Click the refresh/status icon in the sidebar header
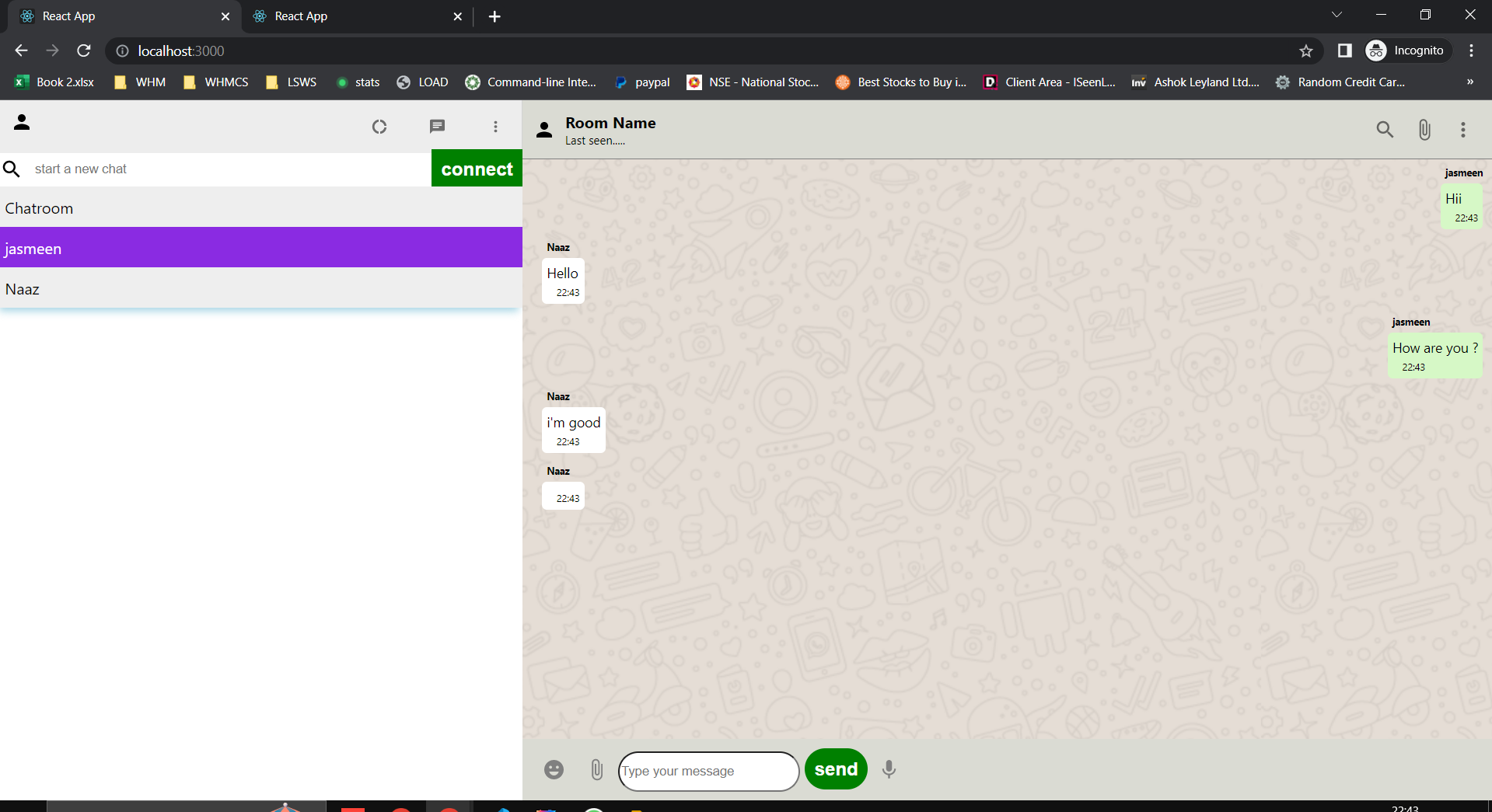This screenshot has width=1492, height=812. pos(379,126)
